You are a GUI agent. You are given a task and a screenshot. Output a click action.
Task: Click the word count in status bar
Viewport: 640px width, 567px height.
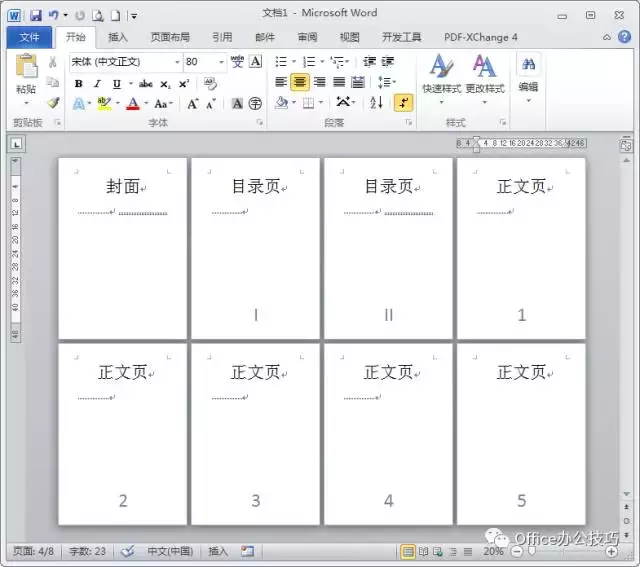pos(87,551)
